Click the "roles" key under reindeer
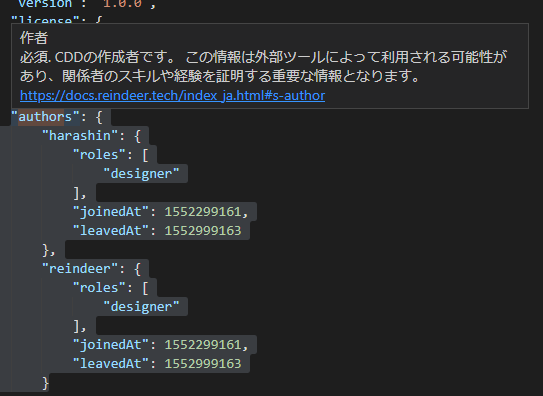 [99, 288]
